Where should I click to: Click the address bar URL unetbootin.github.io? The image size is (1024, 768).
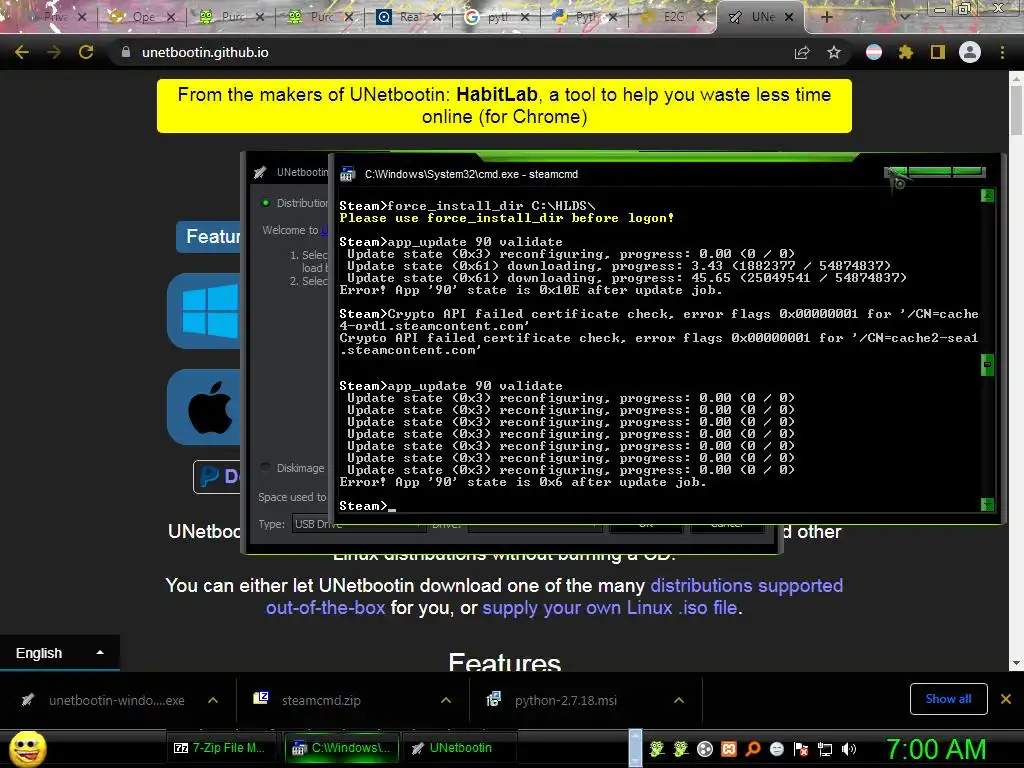[x=205, y=52]
